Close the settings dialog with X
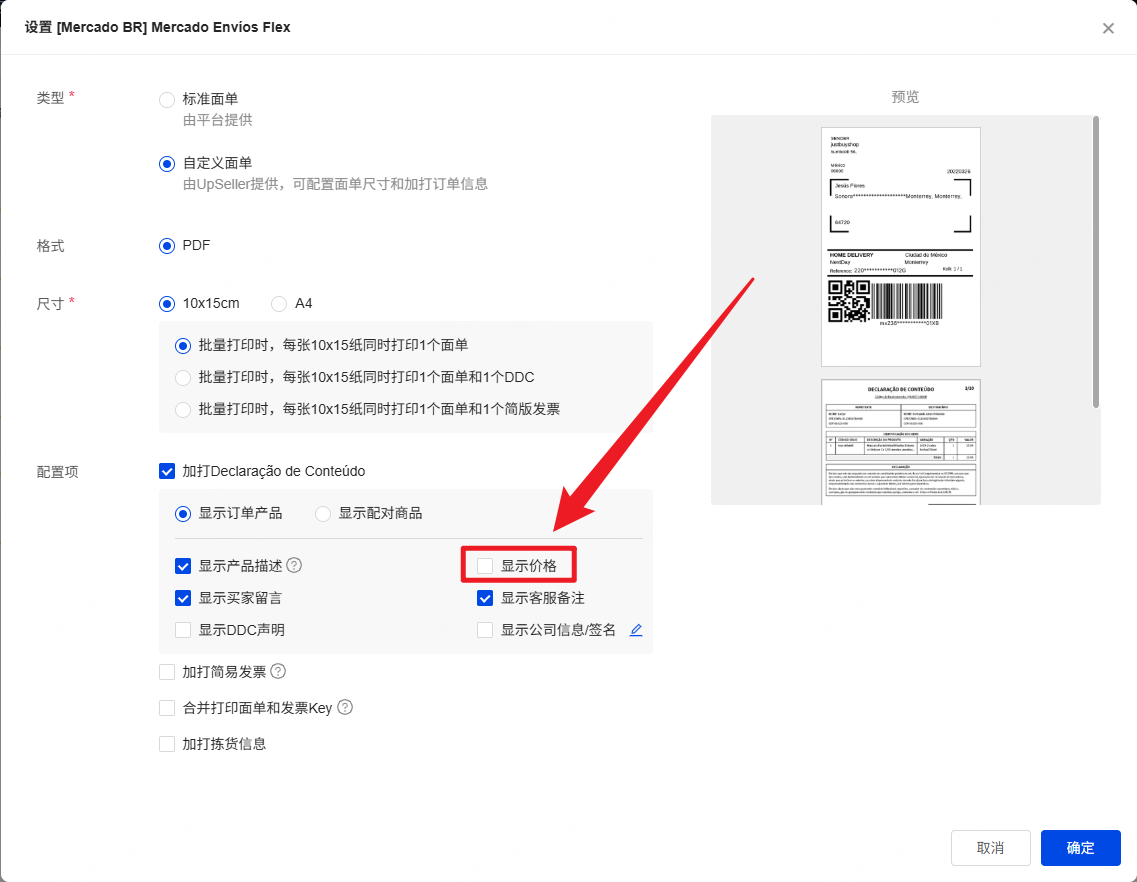Screen dimensions: 1137x882 [x=1108, y=28]
